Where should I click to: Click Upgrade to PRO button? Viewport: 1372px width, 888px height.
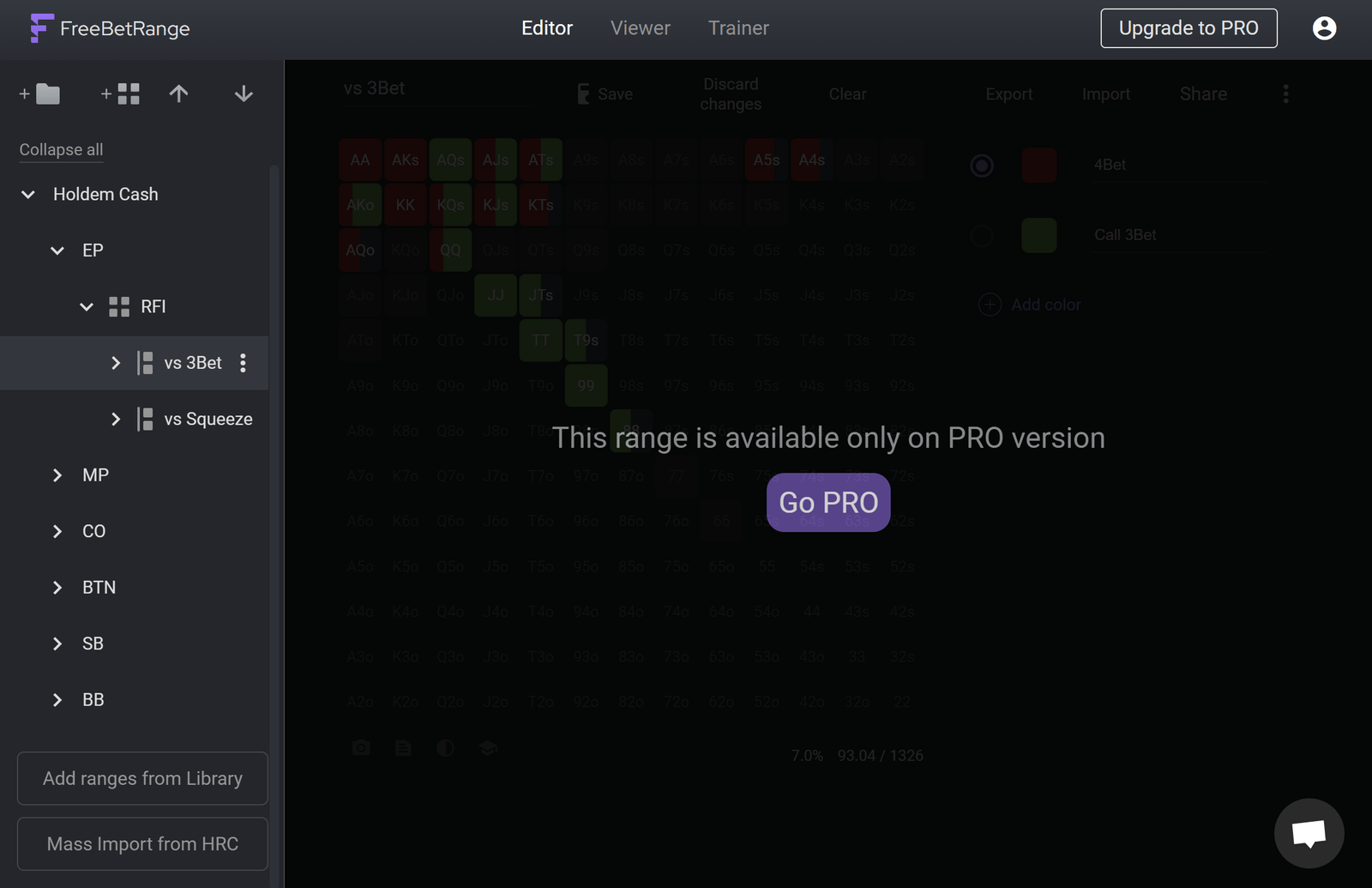(1188, 28)
